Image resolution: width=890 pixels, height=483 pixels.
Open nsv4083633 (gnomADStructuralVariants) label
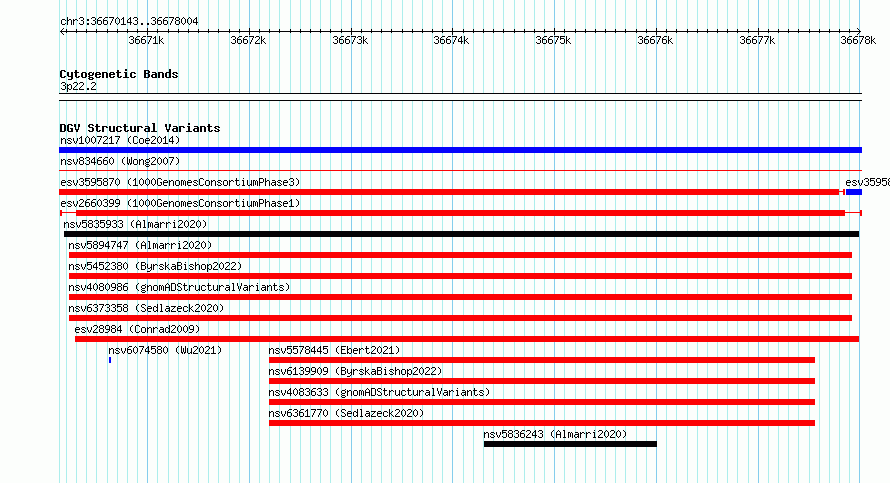(379, 392)
